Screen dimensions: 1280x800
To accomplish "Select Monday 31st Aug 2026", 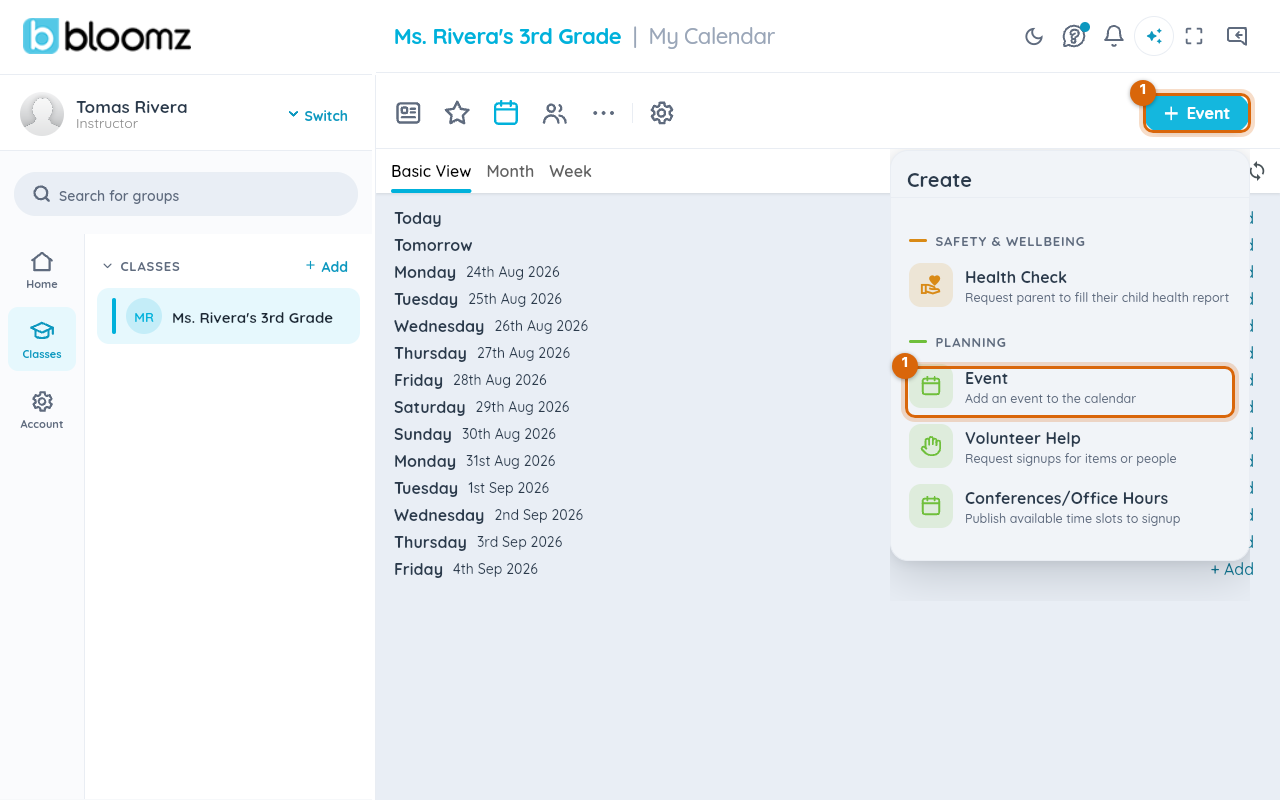I will pyautogui.click(x=475, y=461).
